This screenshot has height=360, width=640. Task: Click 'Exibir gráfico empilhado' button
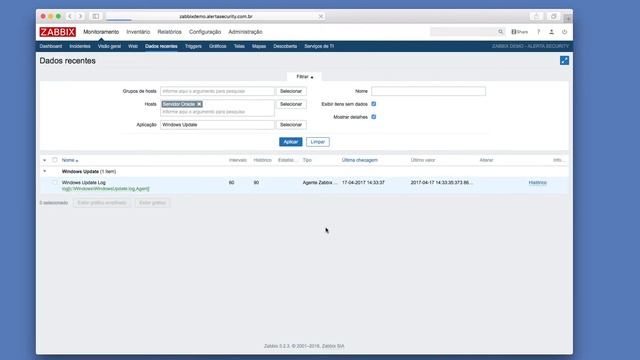point(102,203)
